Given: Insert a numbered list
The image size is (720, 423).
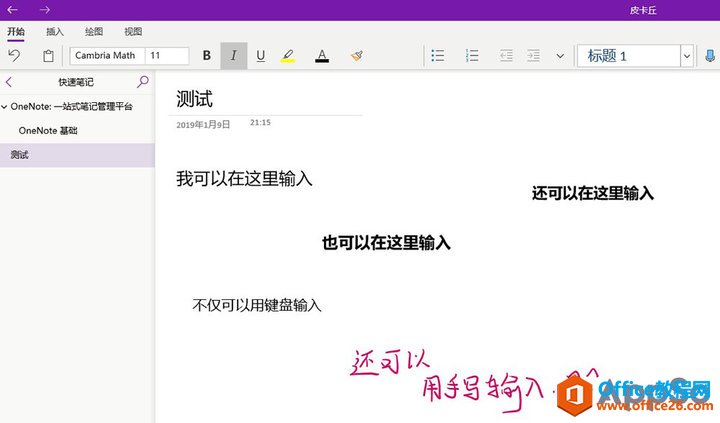Looking at the screenshot, I should pos(473,56).
